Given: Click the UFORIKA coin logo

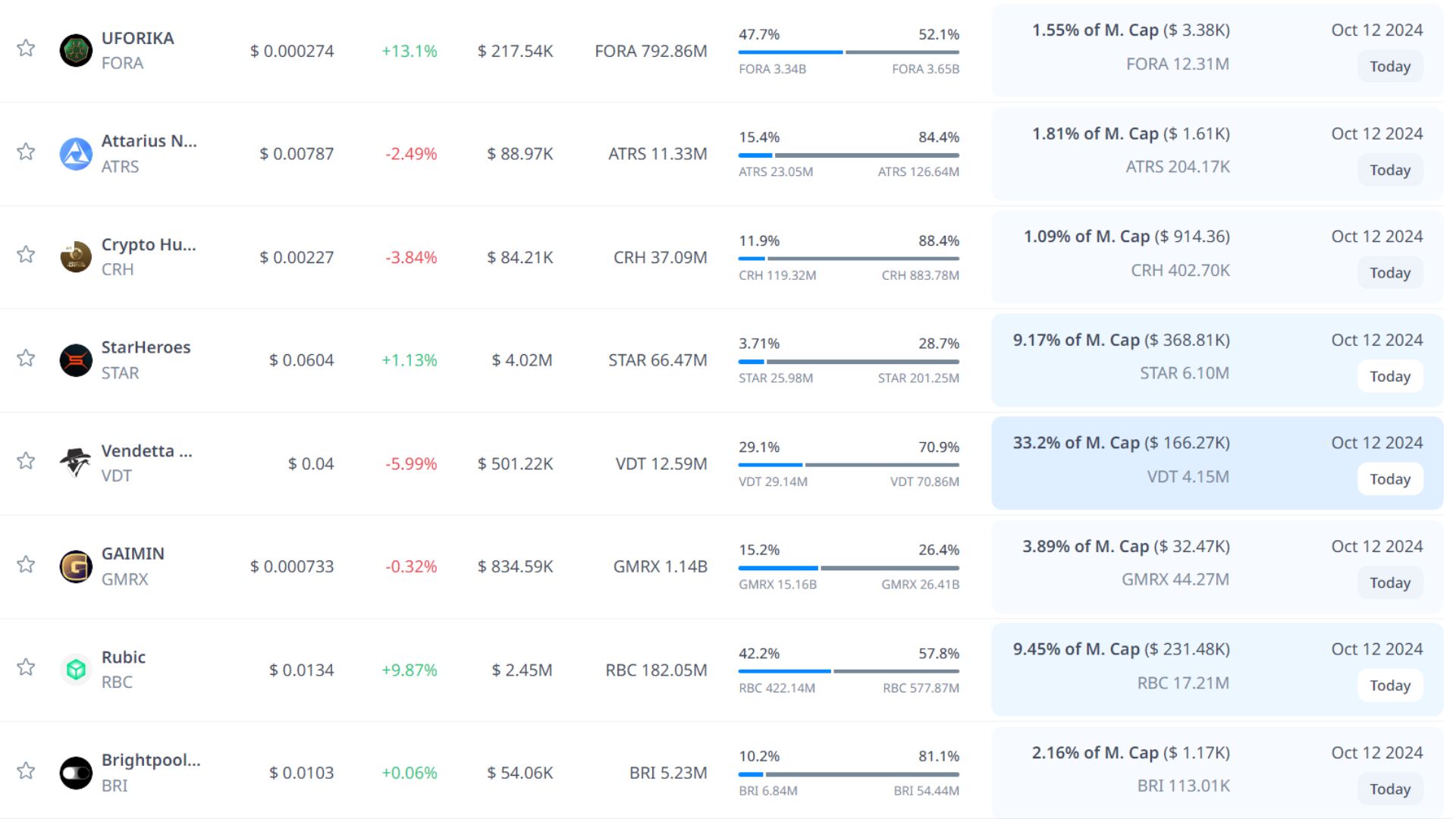Looking at the screenshot, I should (x=76, y=51).
